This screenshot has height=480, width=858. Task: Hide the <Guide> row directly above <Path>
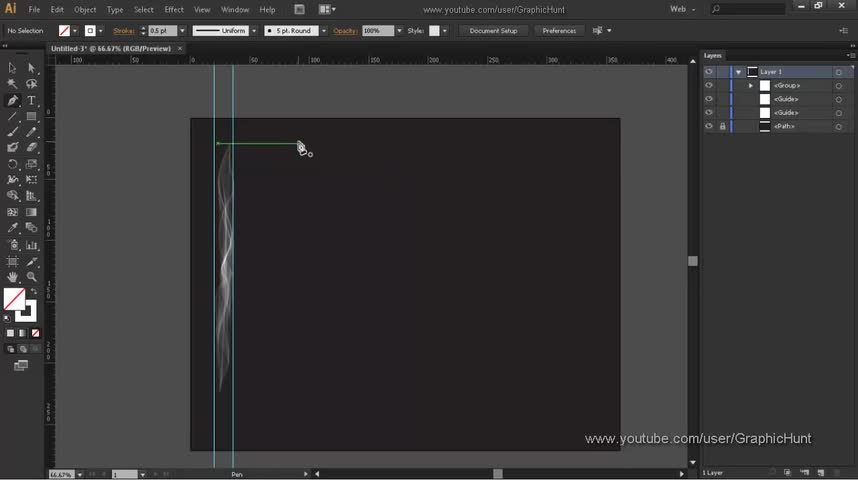point(709,113)
